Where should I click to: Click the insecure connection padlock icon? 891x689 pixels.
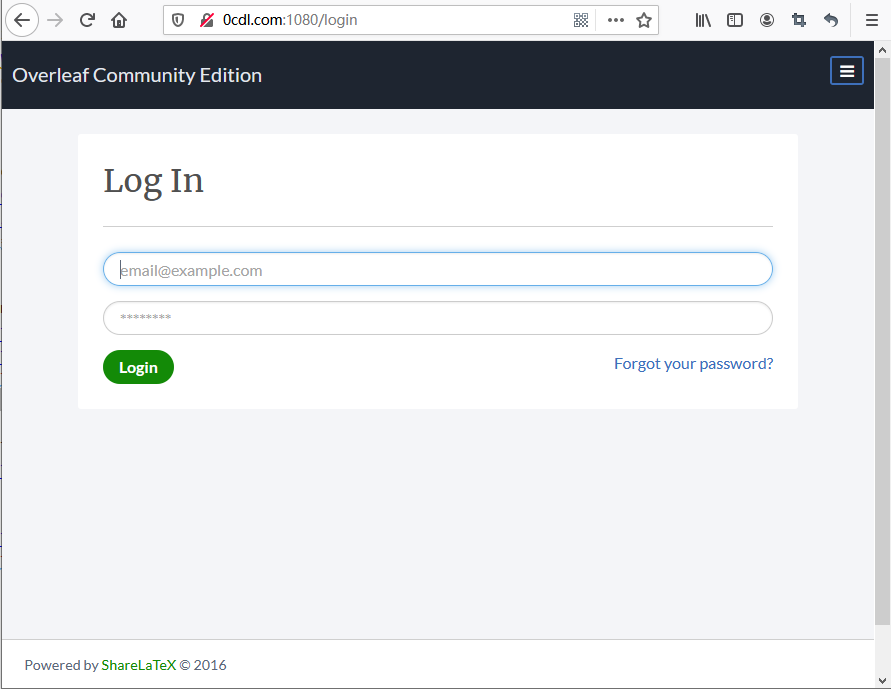pyautogui.click(x=207, y=20)
